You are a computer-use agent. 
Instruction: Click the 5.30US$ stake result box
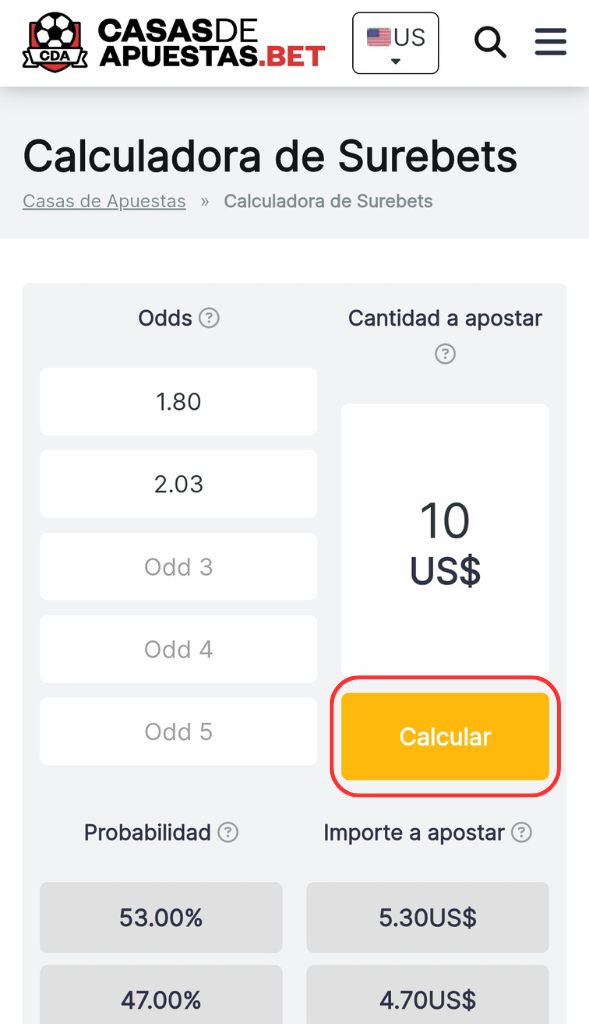click(428, 918)
